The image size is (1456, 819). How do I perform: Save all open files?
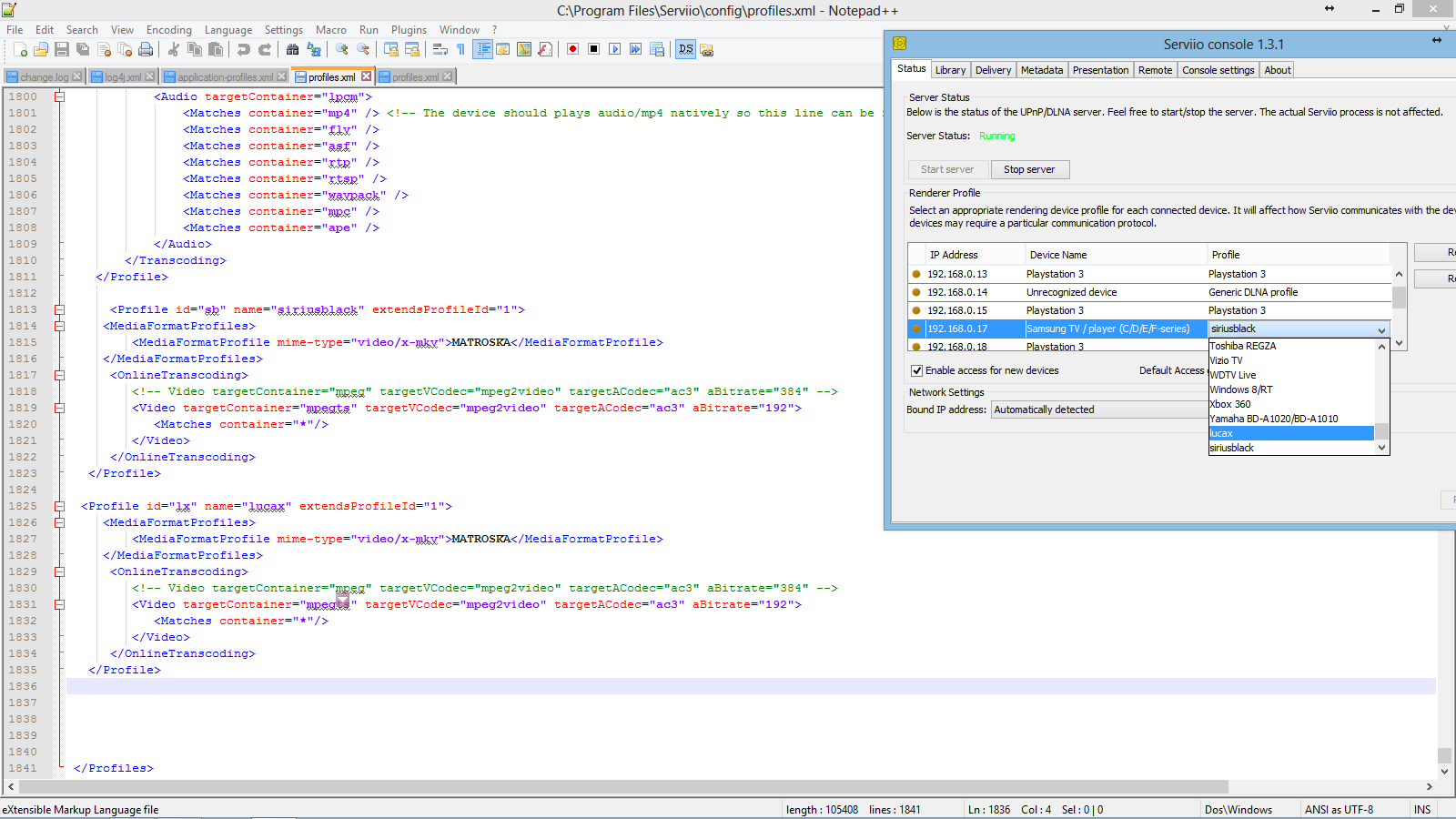pos(84,50)
